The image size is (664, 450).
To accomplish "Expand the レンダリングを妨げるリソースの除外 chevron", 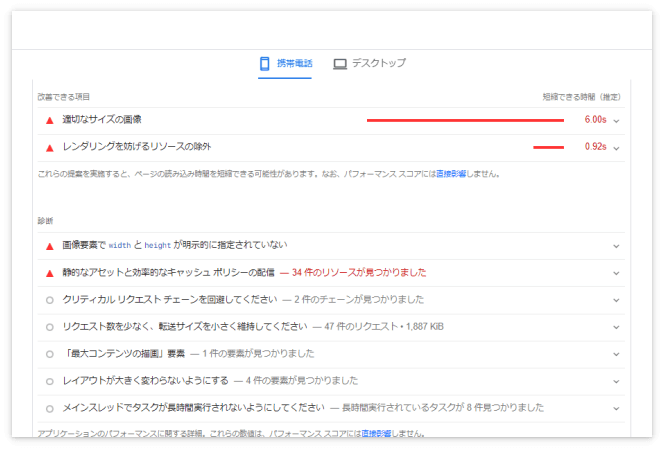I will (x=616, y=148).
